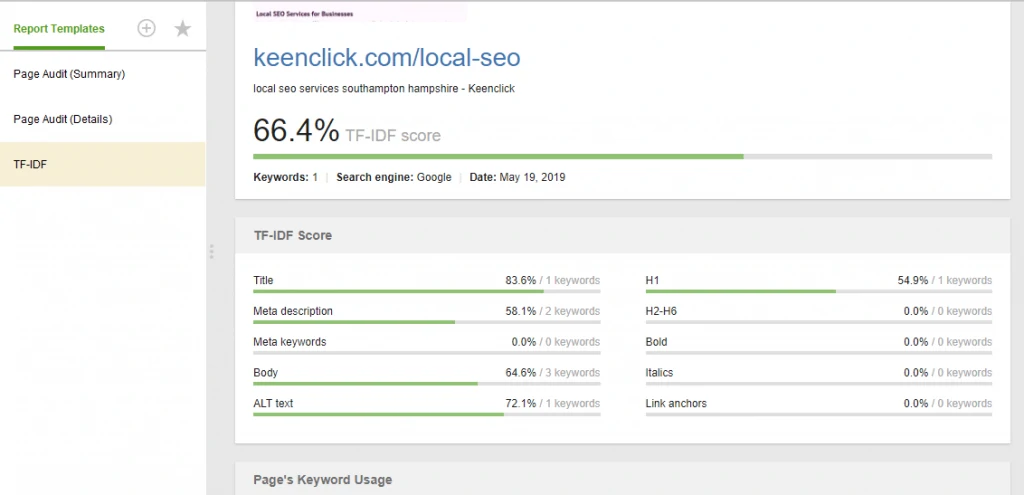Click the '64.6% / 3 keywords' value

coord(552,372)
